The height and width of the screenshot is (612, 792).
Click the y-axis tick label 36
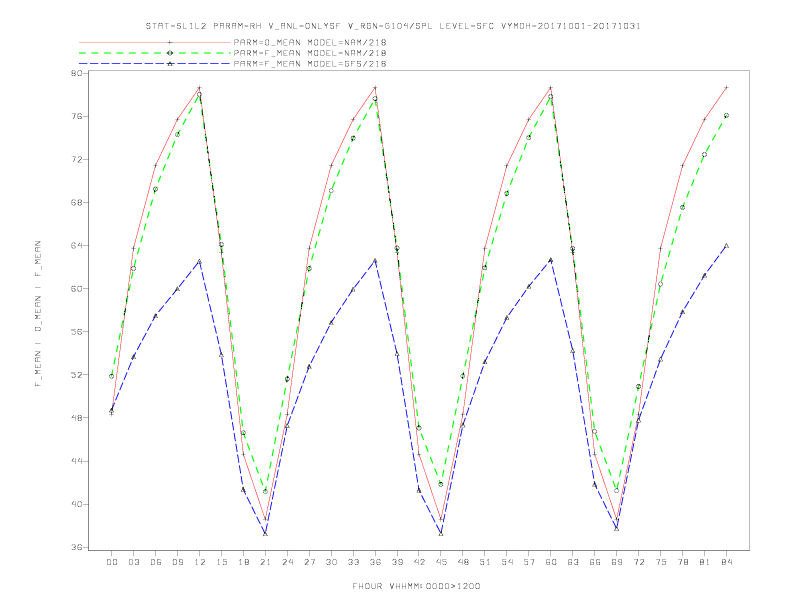coord(77,547)
